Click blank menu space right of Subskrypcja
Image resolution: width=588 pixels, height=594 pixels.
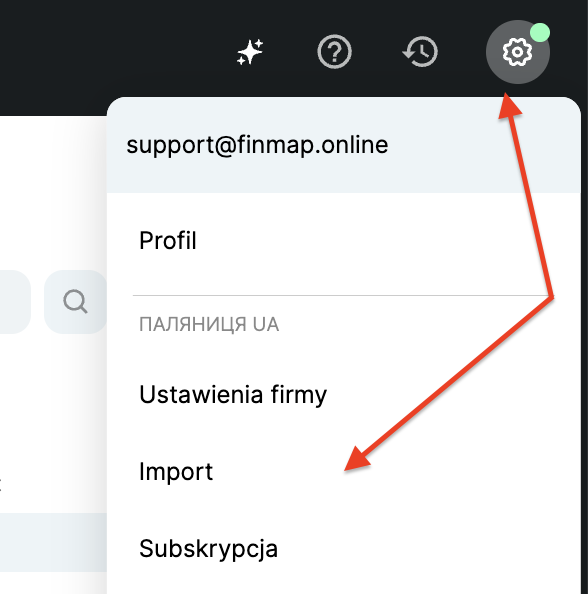coord(417,549)
